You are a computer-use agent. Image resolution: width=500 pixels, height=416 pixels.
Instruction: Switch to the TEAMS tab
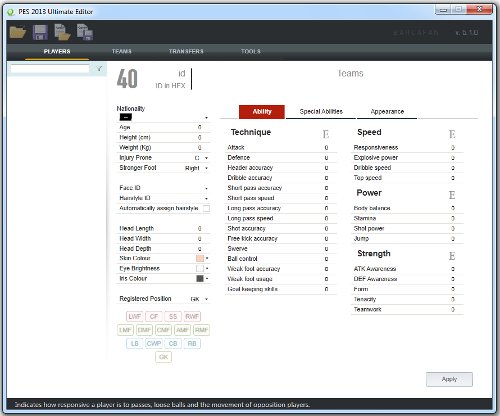point(122,51)
